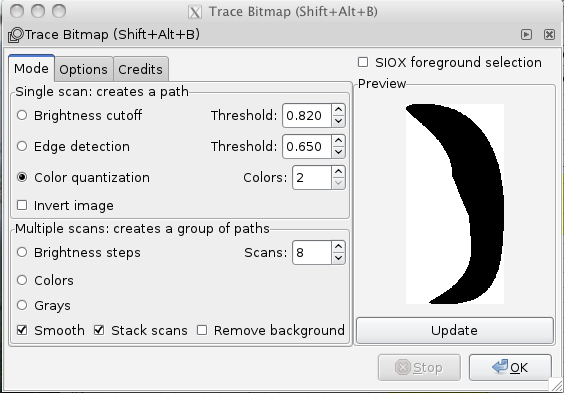Click the Colors value field showing 2

[x=312, y=177]
